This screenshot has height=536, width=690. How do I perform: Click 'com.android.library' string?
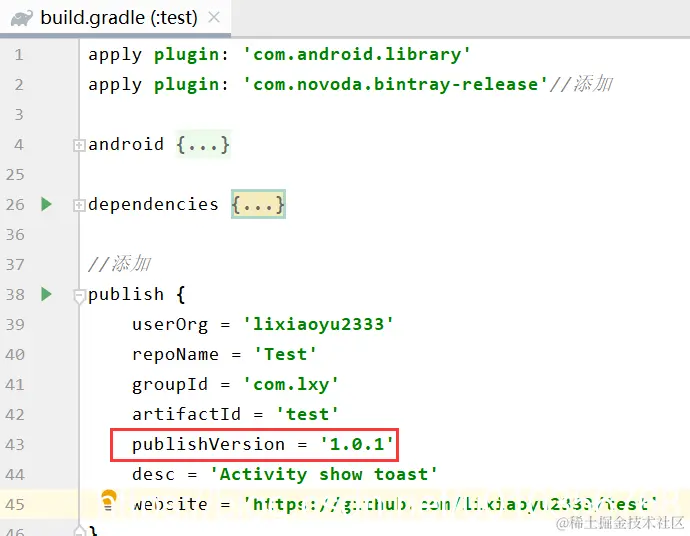pyautogui.click(x=357, y=54)
